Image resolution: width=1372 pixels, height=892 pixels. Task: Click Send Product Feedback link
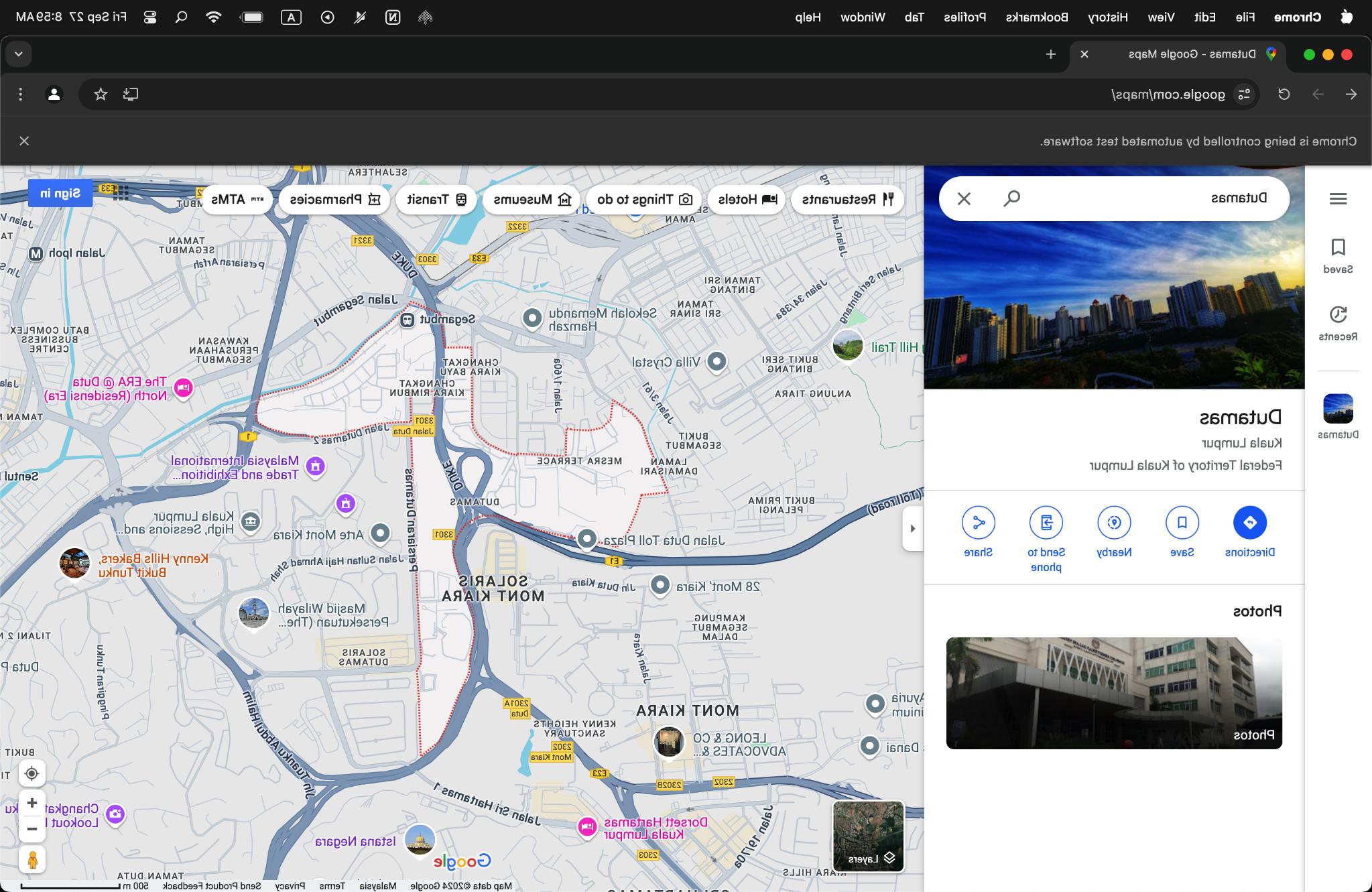(212, 886)
